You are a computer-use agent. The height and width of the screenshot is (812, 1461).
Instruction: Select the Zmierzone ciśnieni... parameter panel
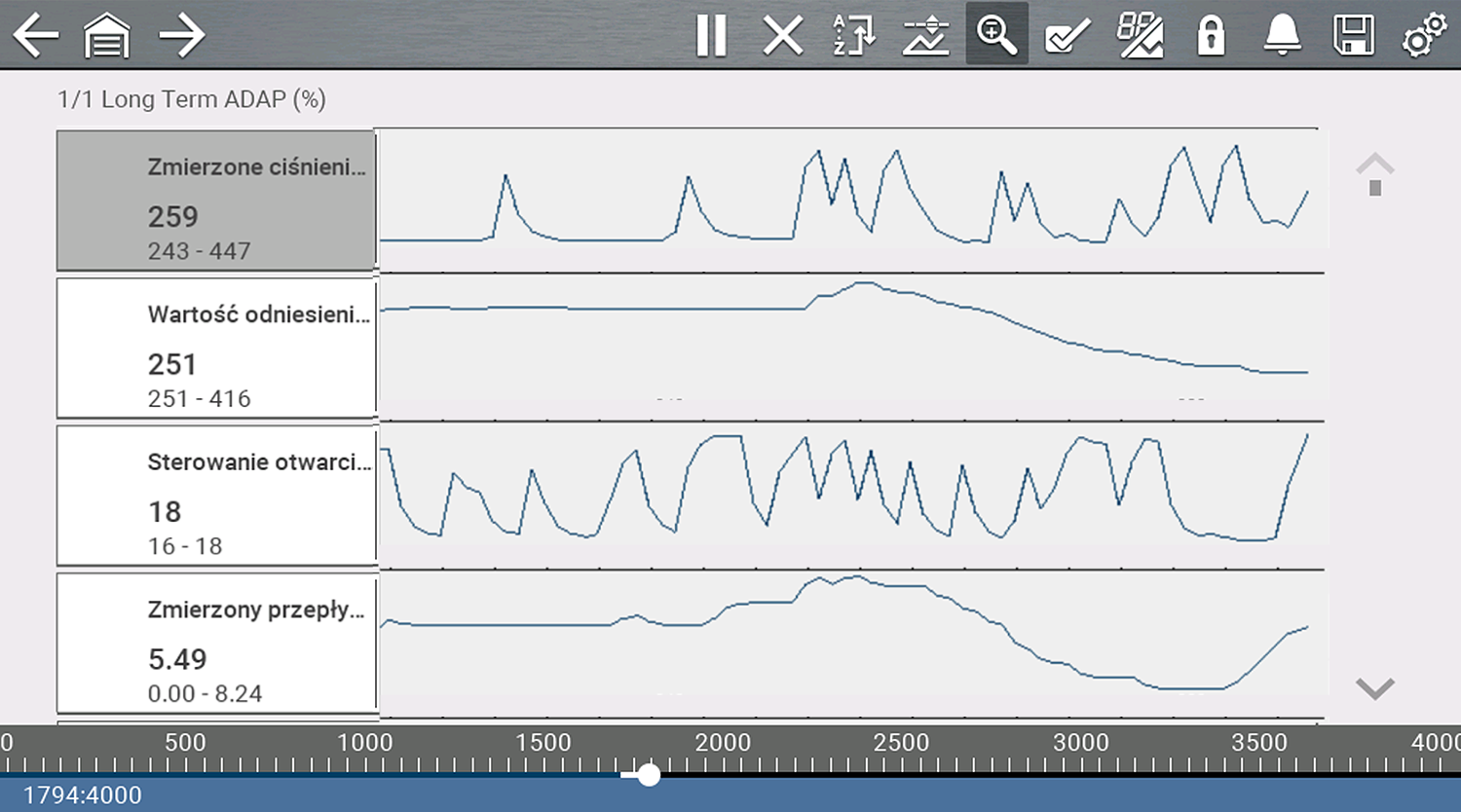[x=216, y=201]
